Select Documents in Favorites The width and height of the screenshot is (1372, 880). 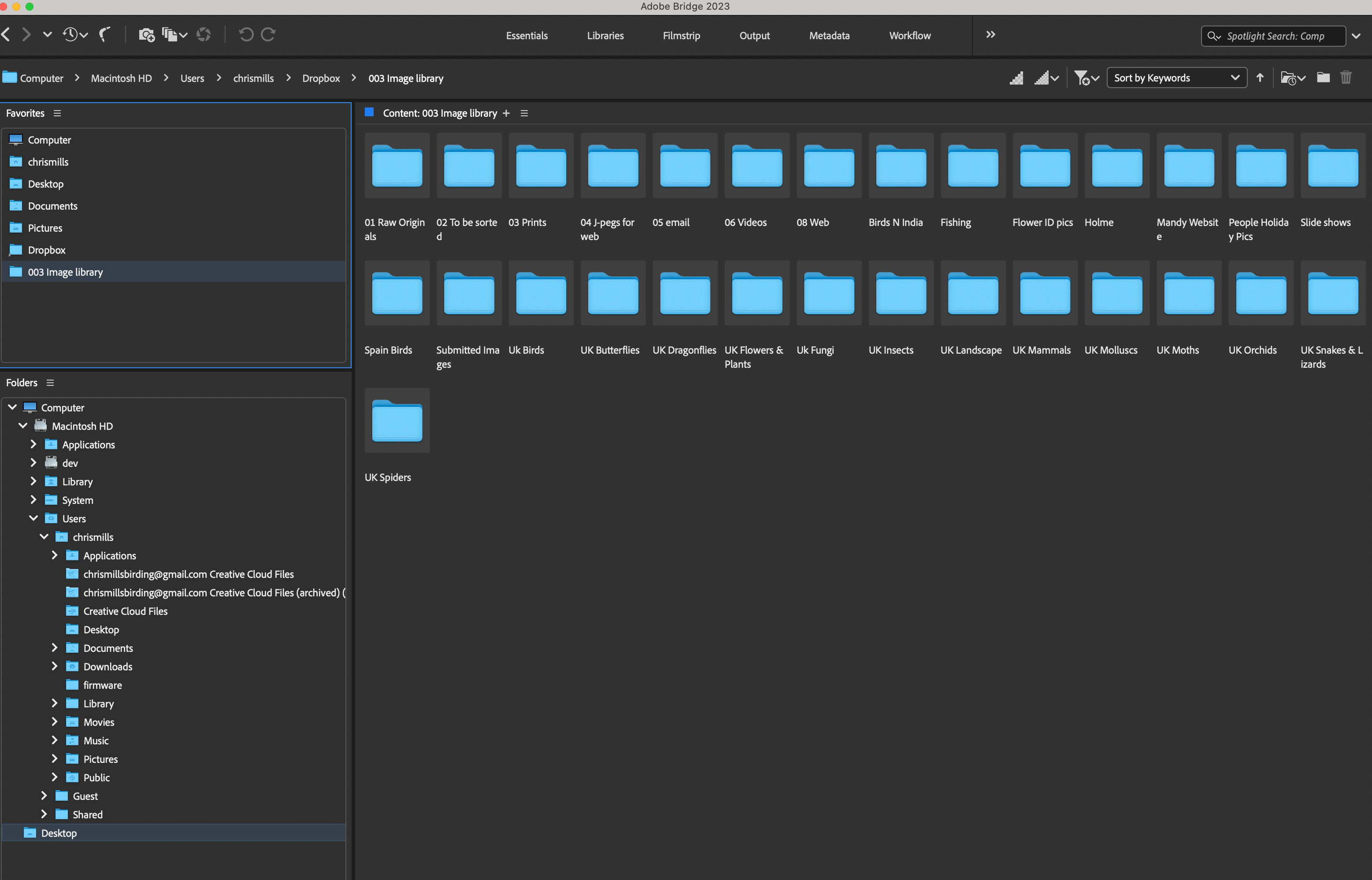pyautogui.click(x=174, y=206)
